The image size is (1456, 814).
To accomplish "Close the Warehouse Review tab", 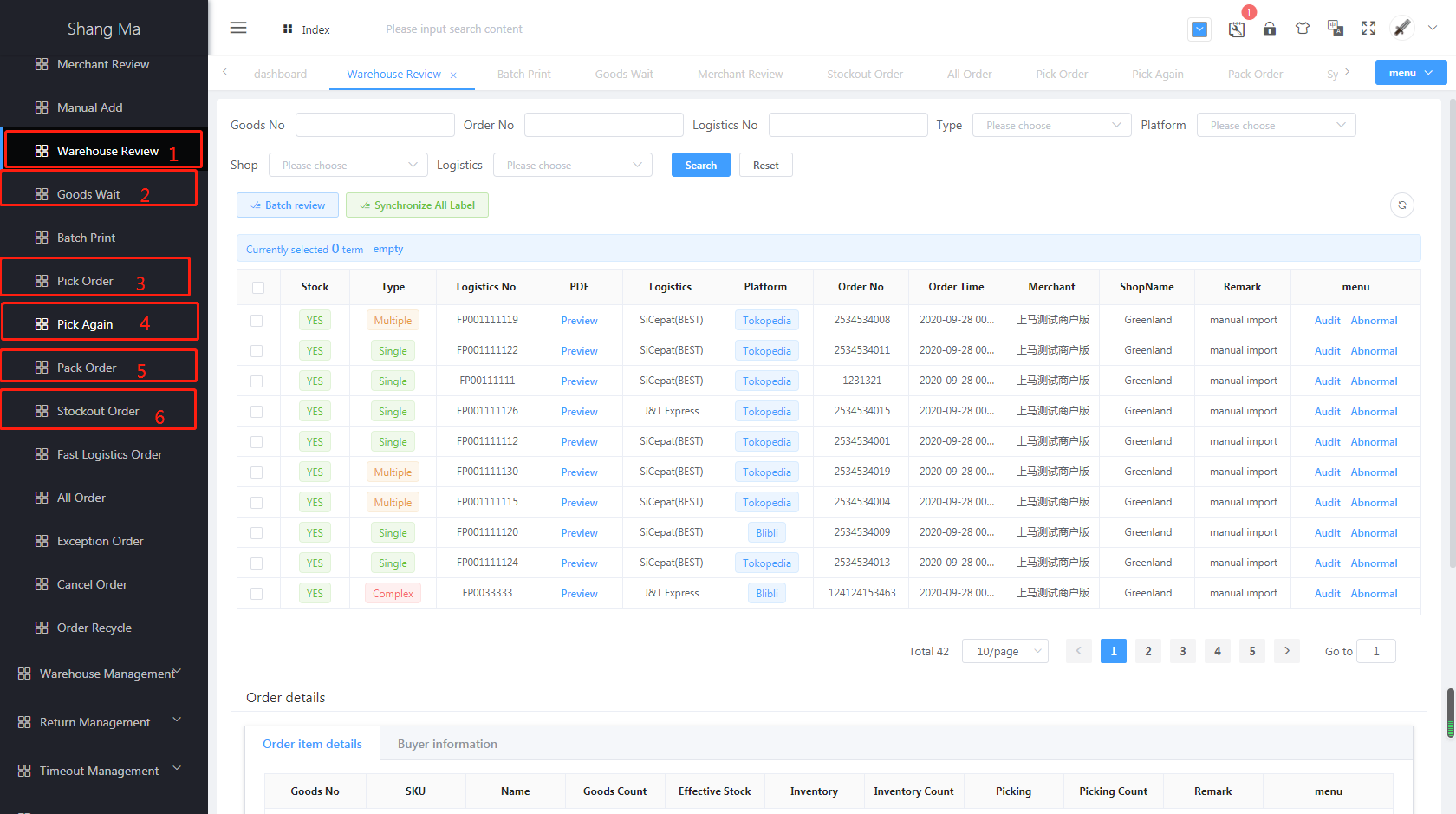I will 453,75.
